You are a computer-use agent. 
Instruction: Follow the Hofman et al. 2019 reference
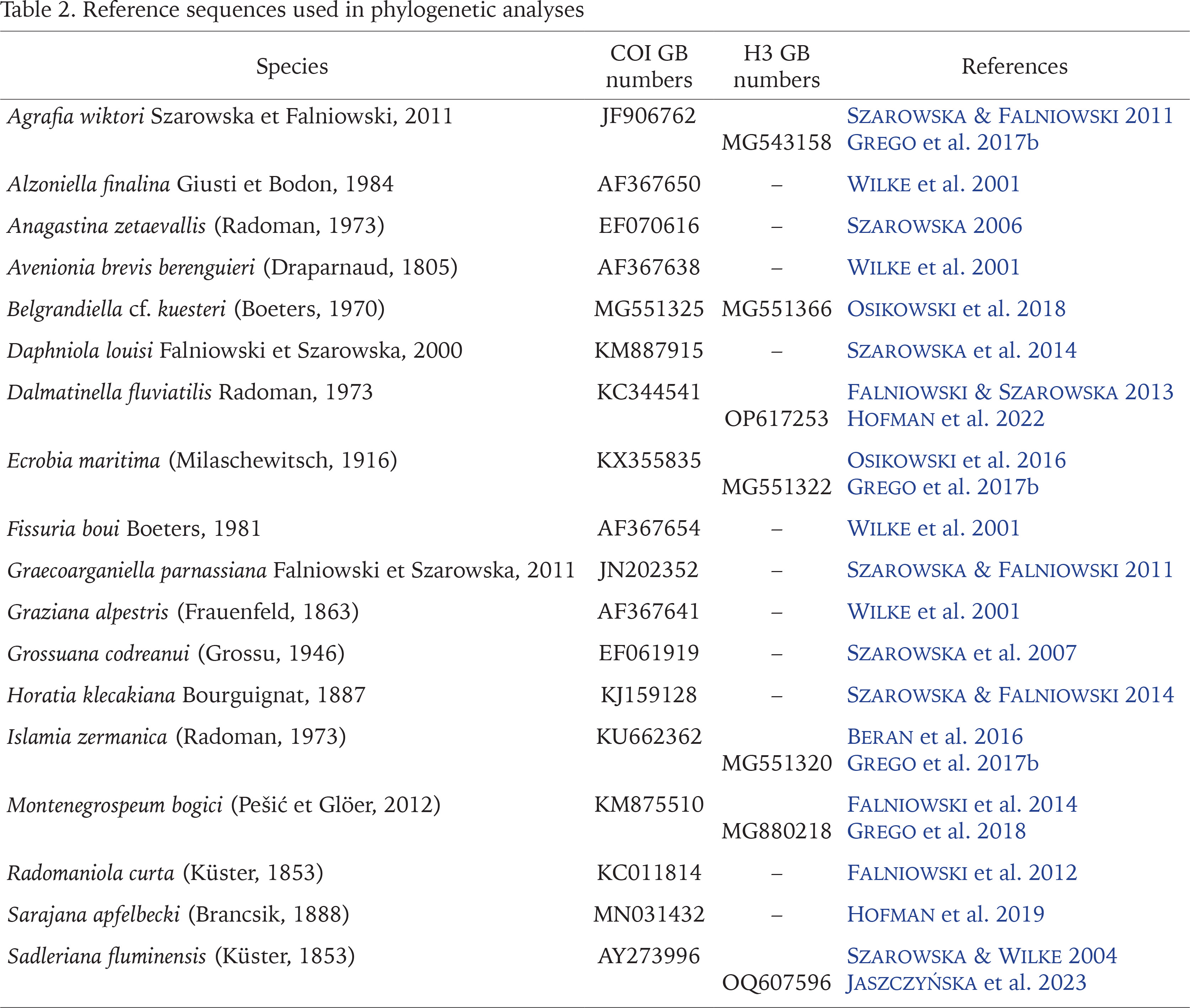pyautogui.click(x=945, y=914)
